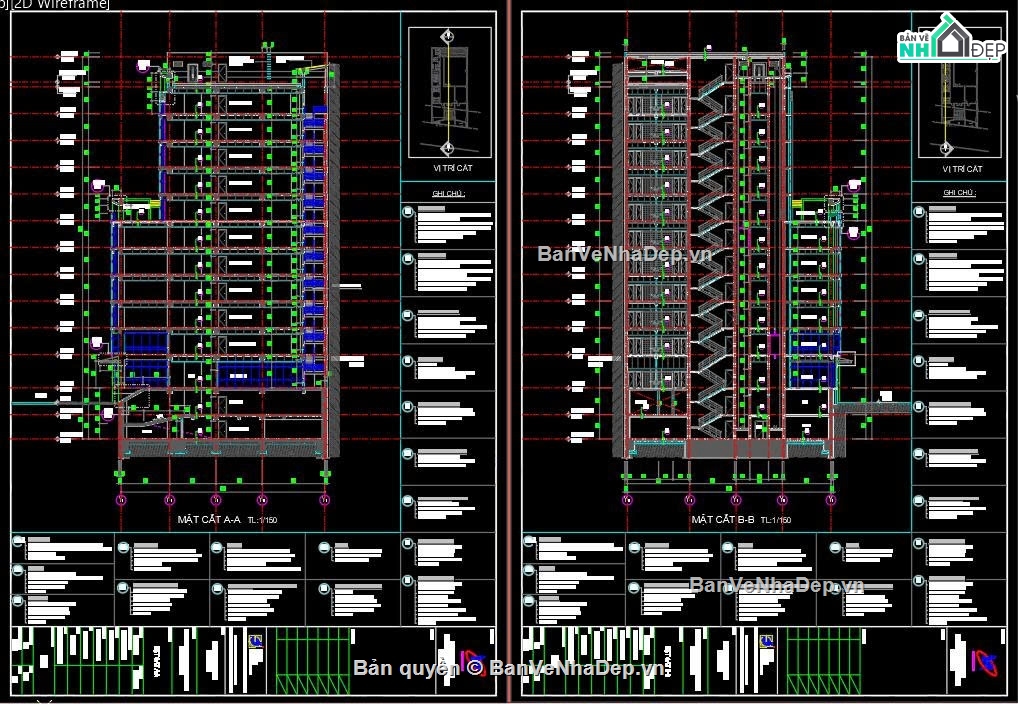Select the first numbered note marker under GHI CHÚ on A-A sheet
Screen dimensions: 1018x704
point(408,212)
